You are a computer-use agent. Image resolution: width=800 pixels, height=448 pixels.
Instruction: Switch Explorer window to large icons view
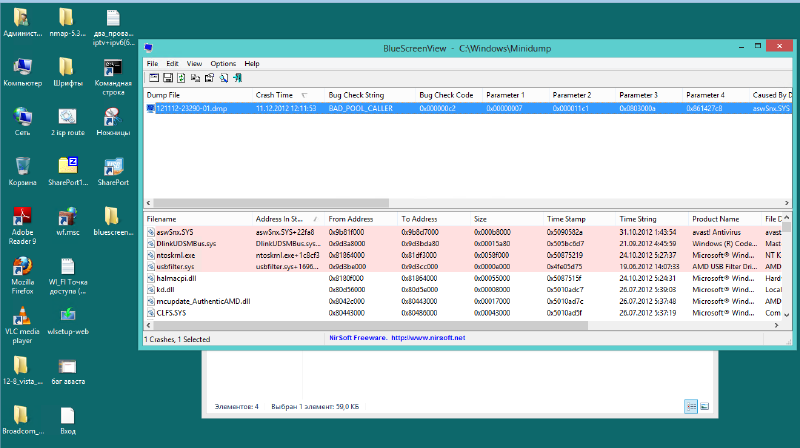click(705, 407)
